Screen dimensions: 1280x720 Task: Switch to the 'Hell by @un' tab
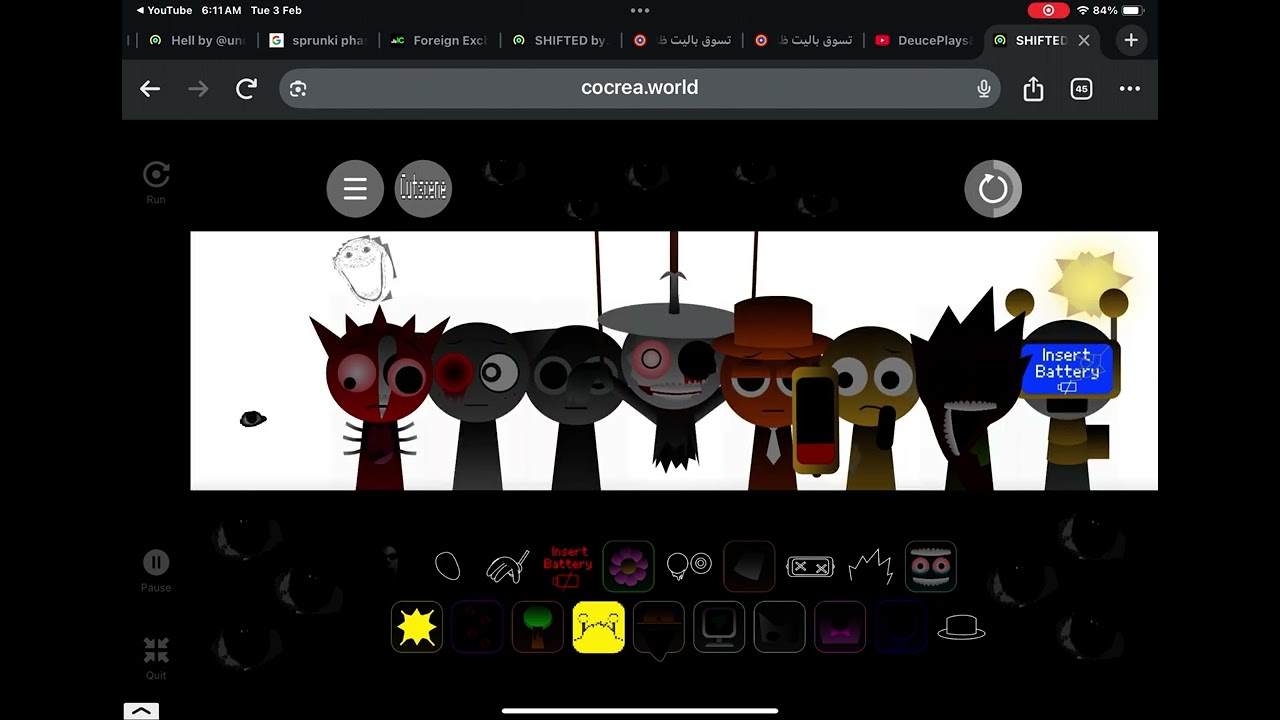point(197,40)
